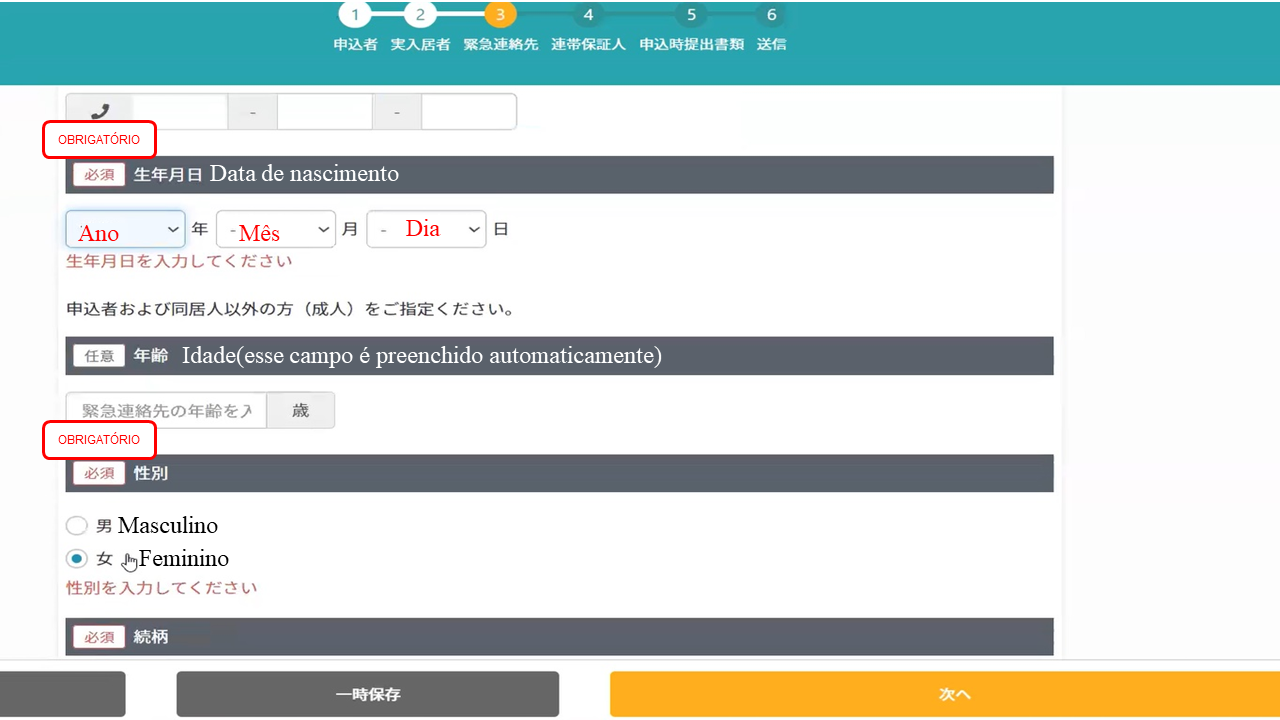Go to step 1 申込者 circle

pos(355,15)
